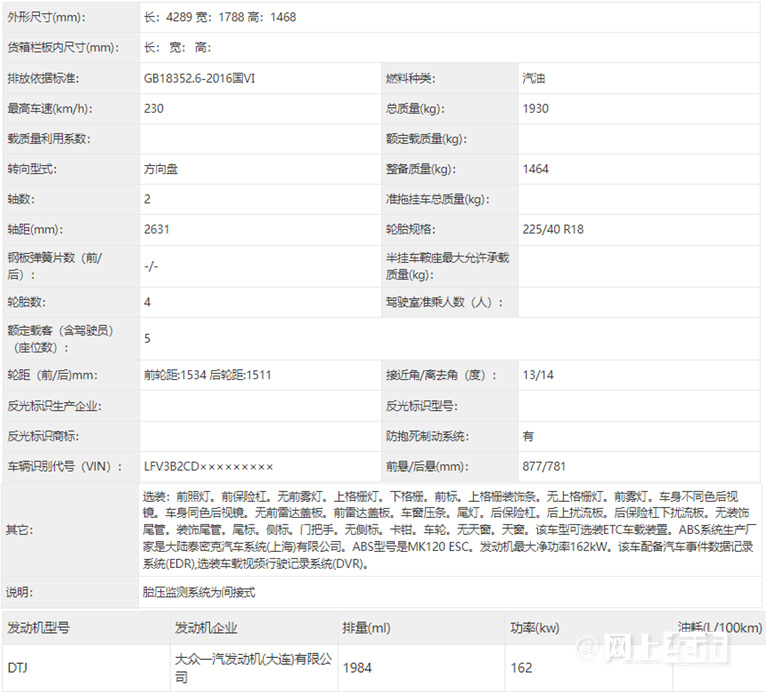The width and height of the screenshot is (766, 692).
Task: Select the engine model DTJ
Action: 18,668
